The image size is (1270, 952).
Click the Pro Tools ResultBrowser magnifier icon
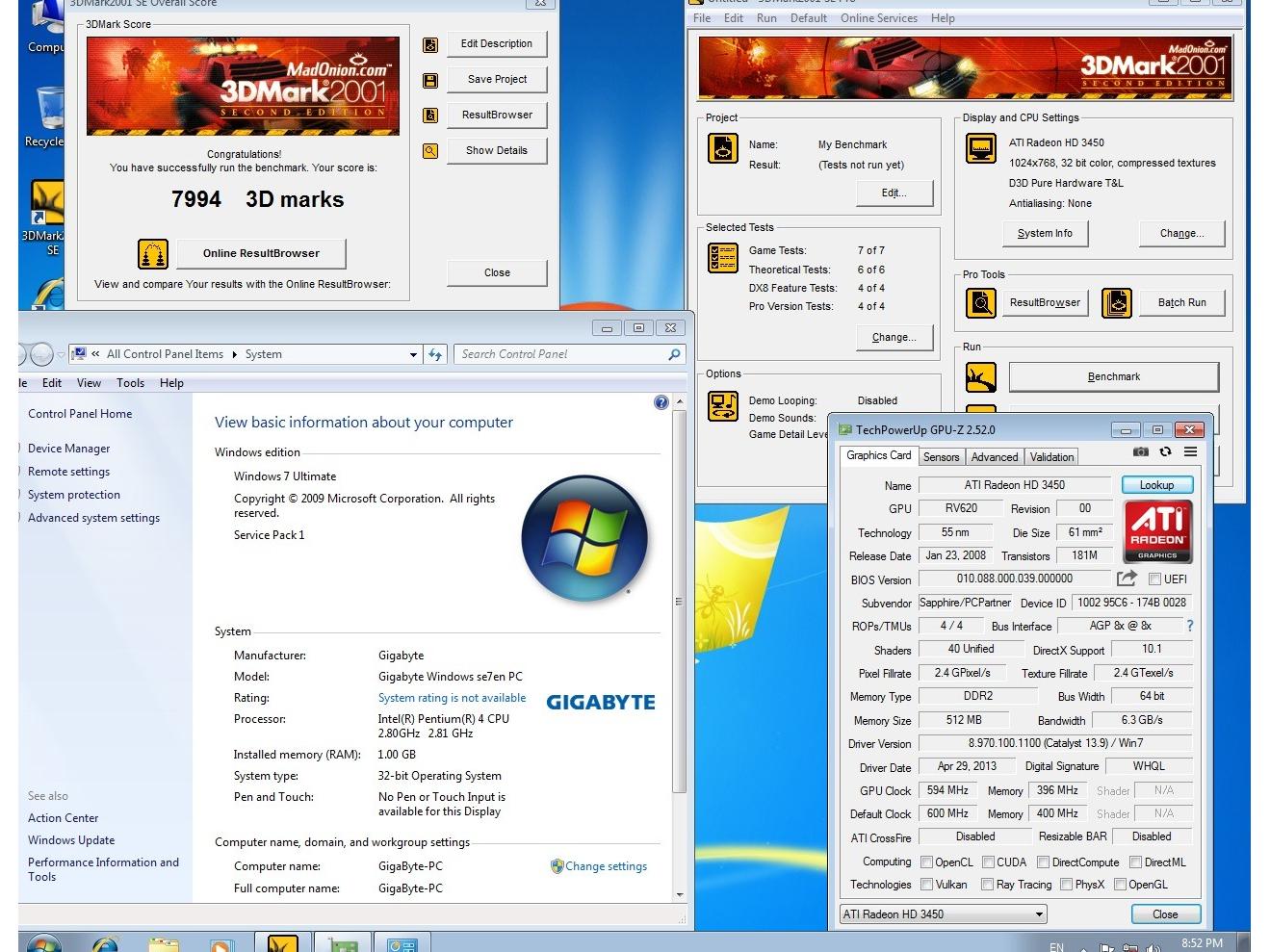980,303
